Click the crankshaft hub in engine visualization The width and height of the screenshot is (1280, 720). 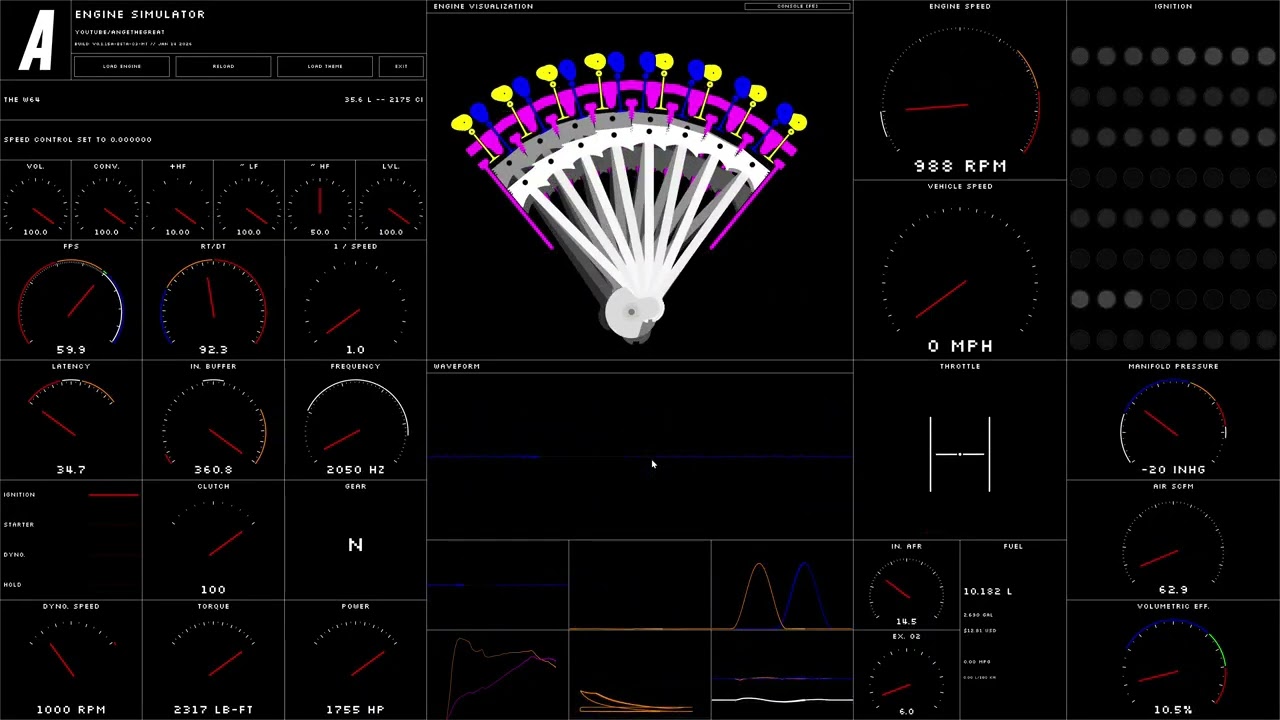(631, 312)
